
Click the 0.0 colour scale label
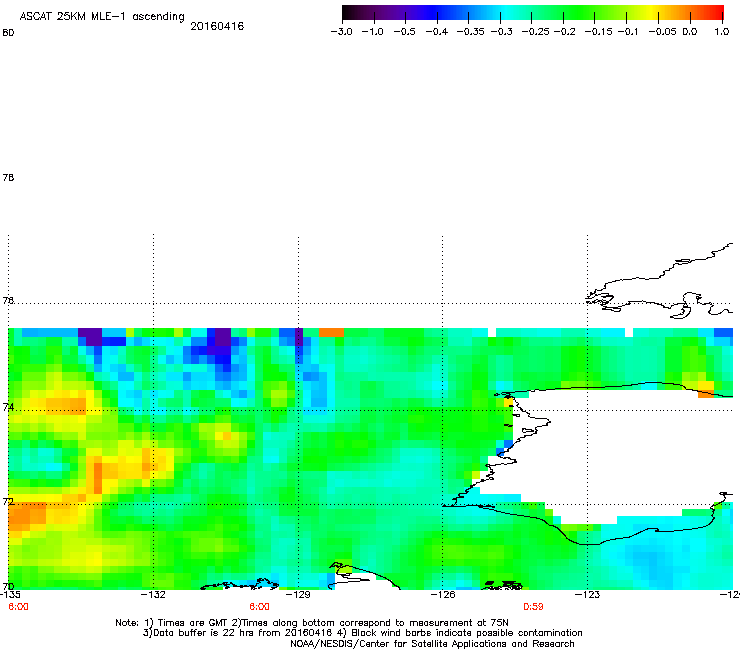tap(690, 32)
